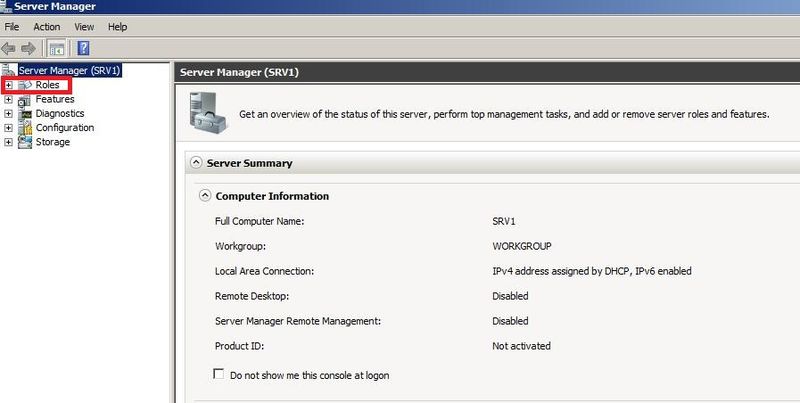Select Diagnostics in the console tree
Viewport: 800px width, 403px height.
point(60,114)
